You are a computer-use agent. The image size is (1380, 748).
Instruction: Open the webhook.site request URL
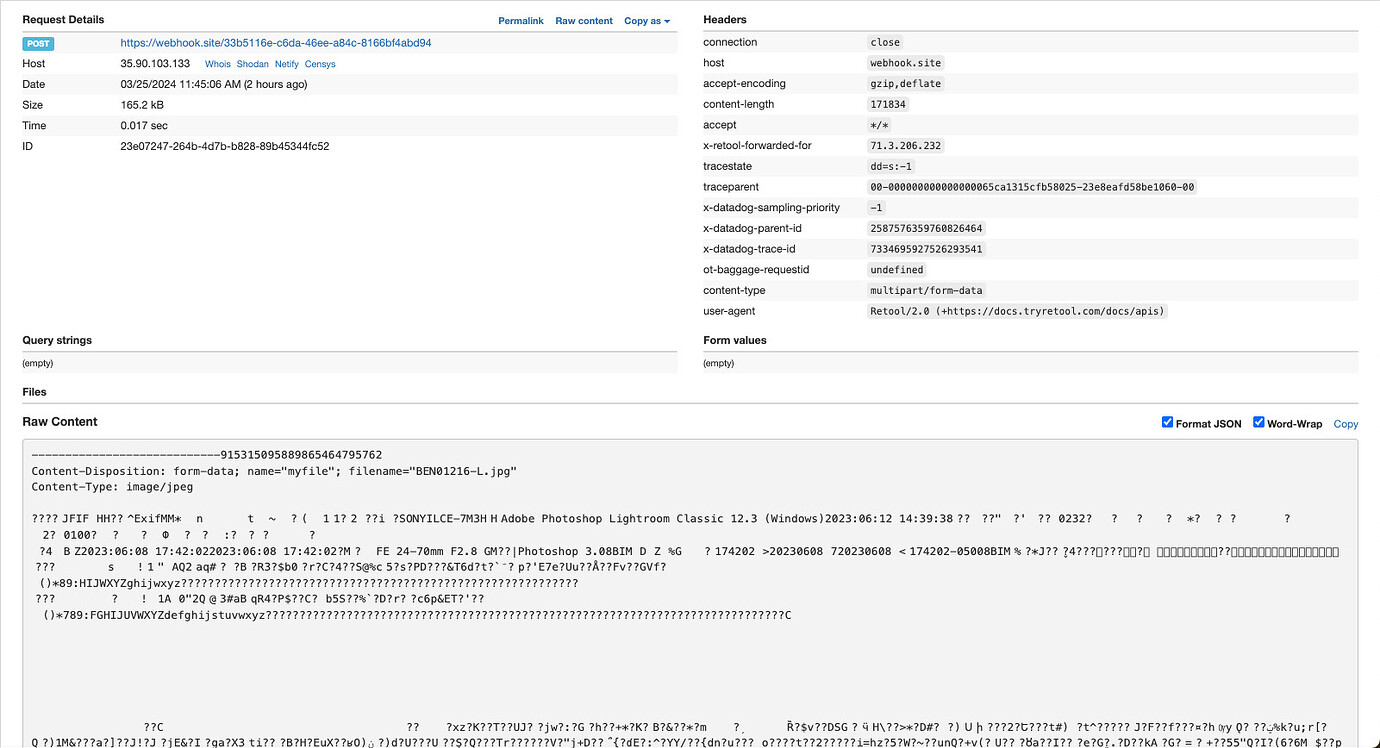pos(275,43)
